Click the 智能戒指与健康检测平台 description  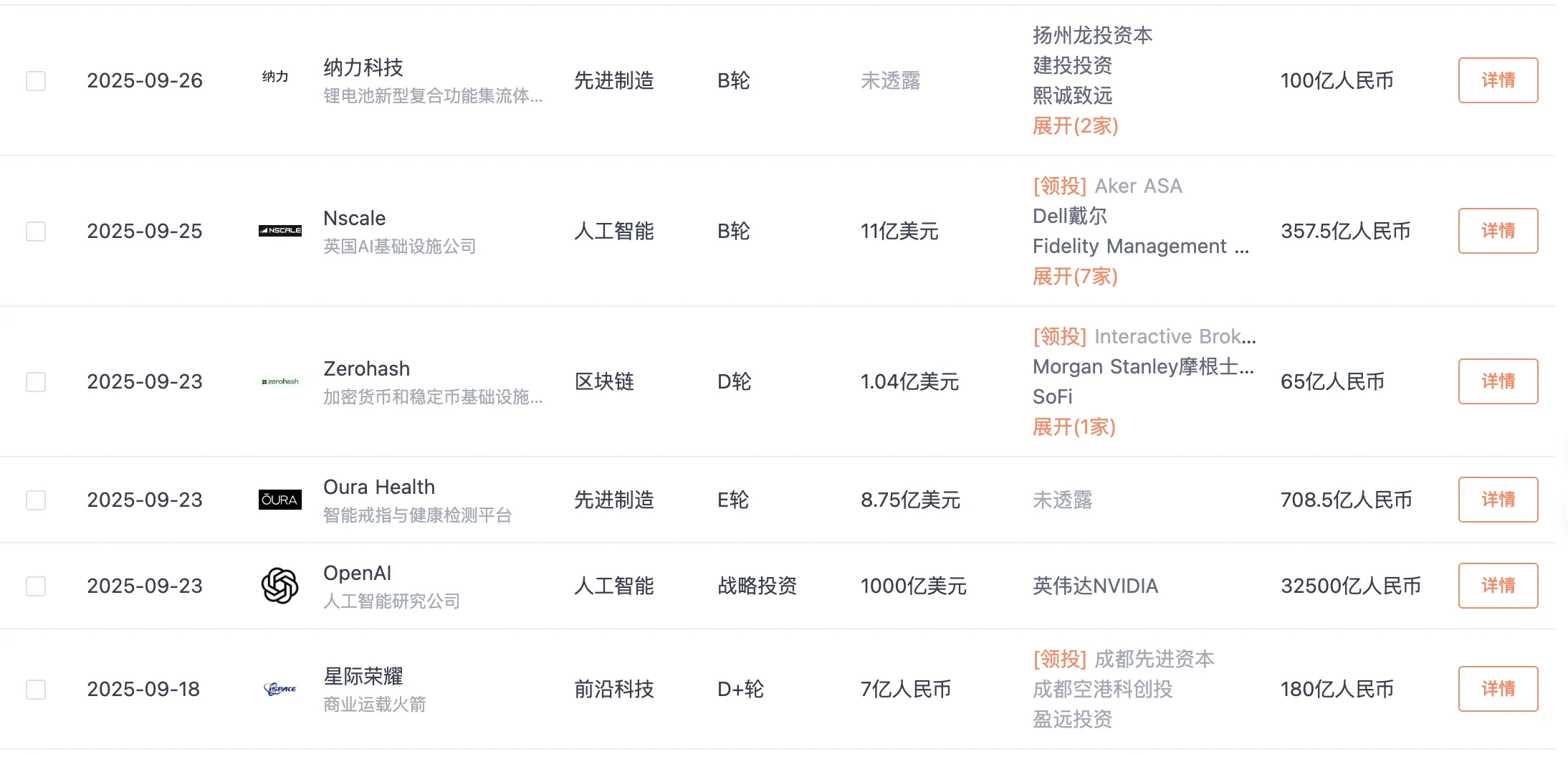418,515
